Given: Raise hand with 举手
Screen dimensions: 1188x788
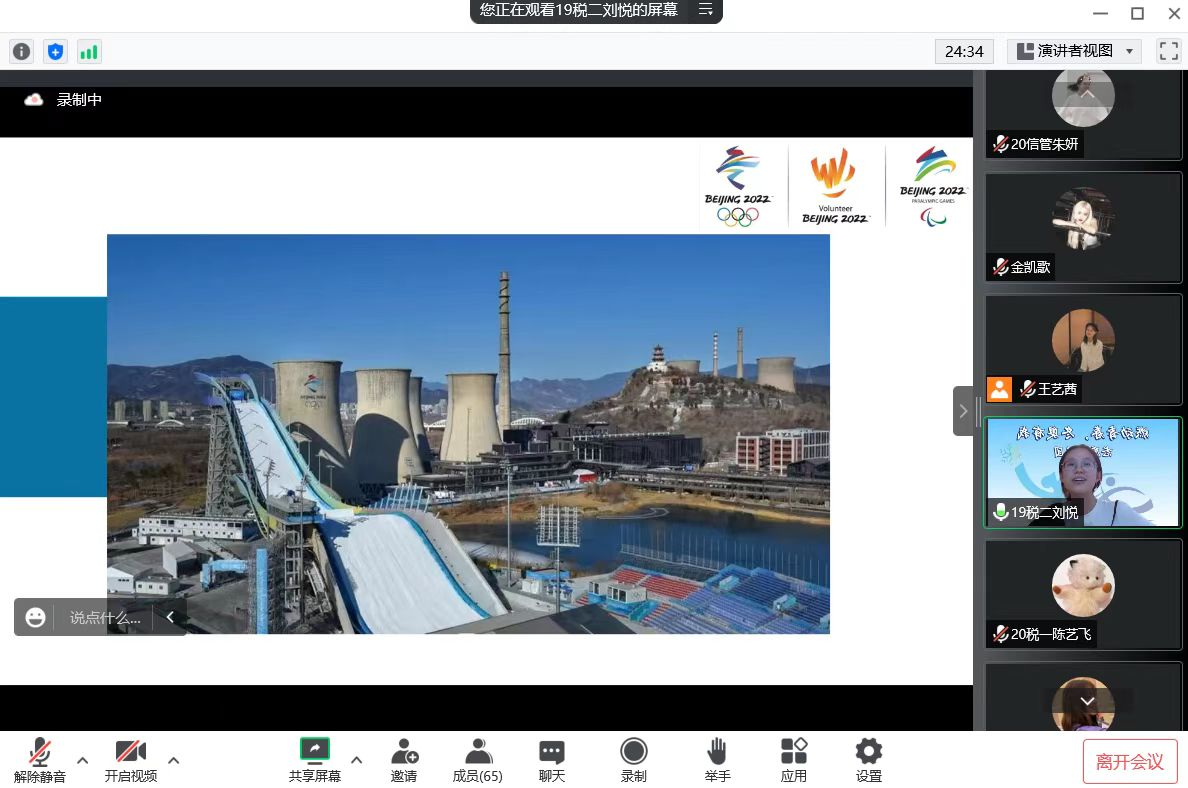Looking at the screenshot, I should pyautogui.click(x=717, y=760).
